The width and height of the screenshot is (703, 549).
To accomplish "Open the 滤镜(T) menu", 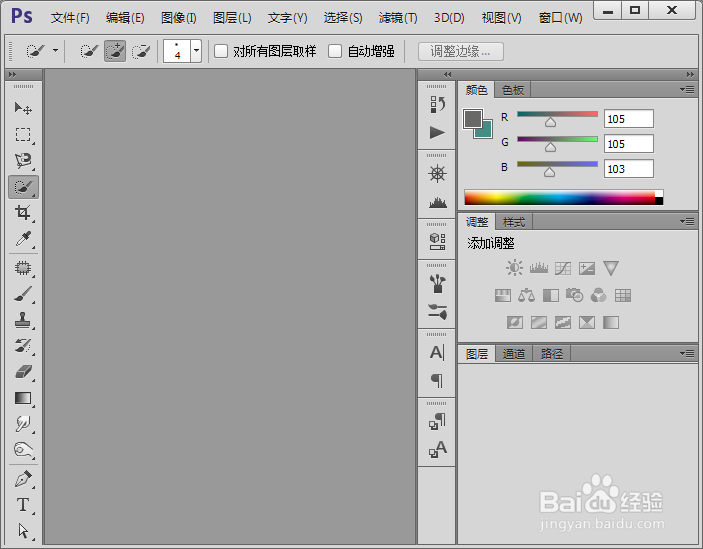I will (398, 18).
